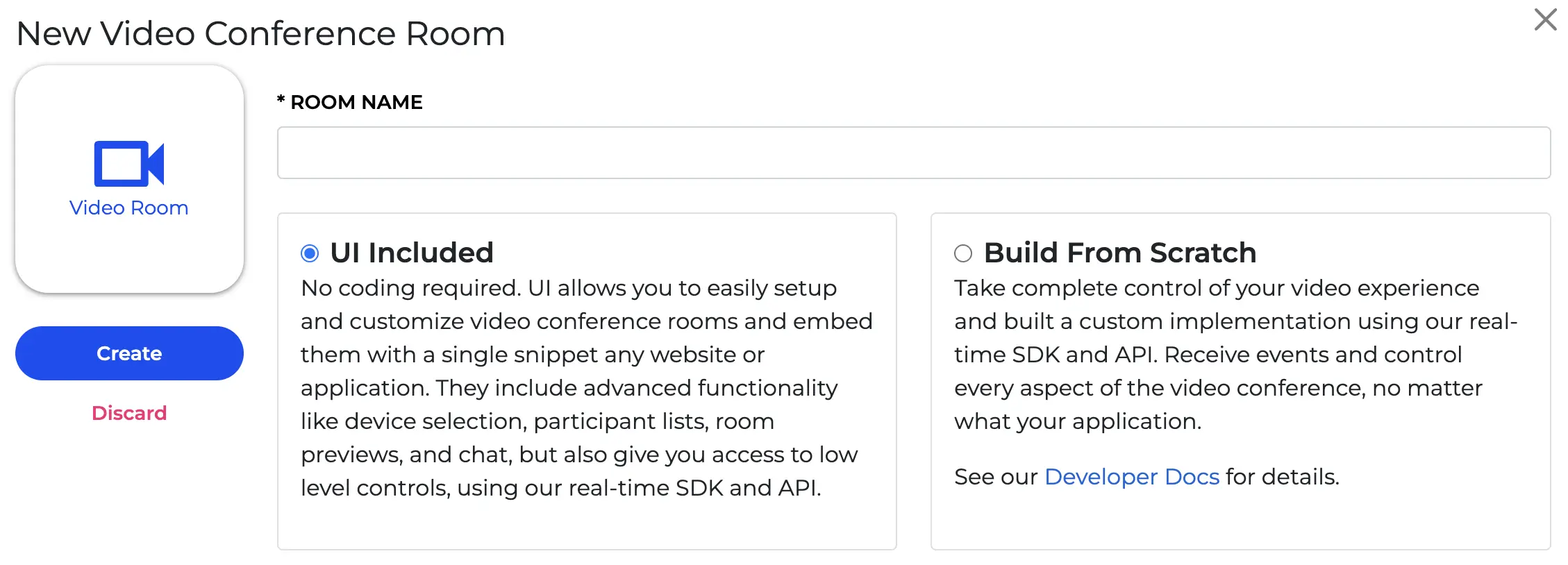Image resolution: width=1568 pixels, height=565 pixels.
Task: Open the Developer Docs link
Action: pos(1132,477)
